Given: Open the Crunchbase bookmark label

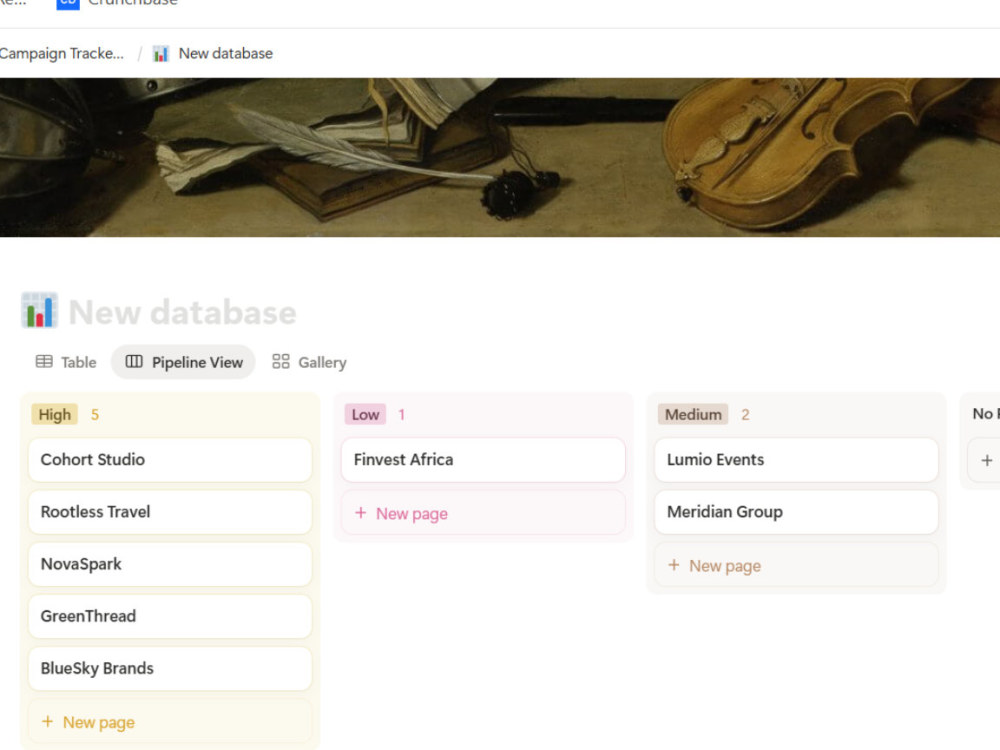Looking at the screenshot, I should pyautogui.click(x=133, y=3).
